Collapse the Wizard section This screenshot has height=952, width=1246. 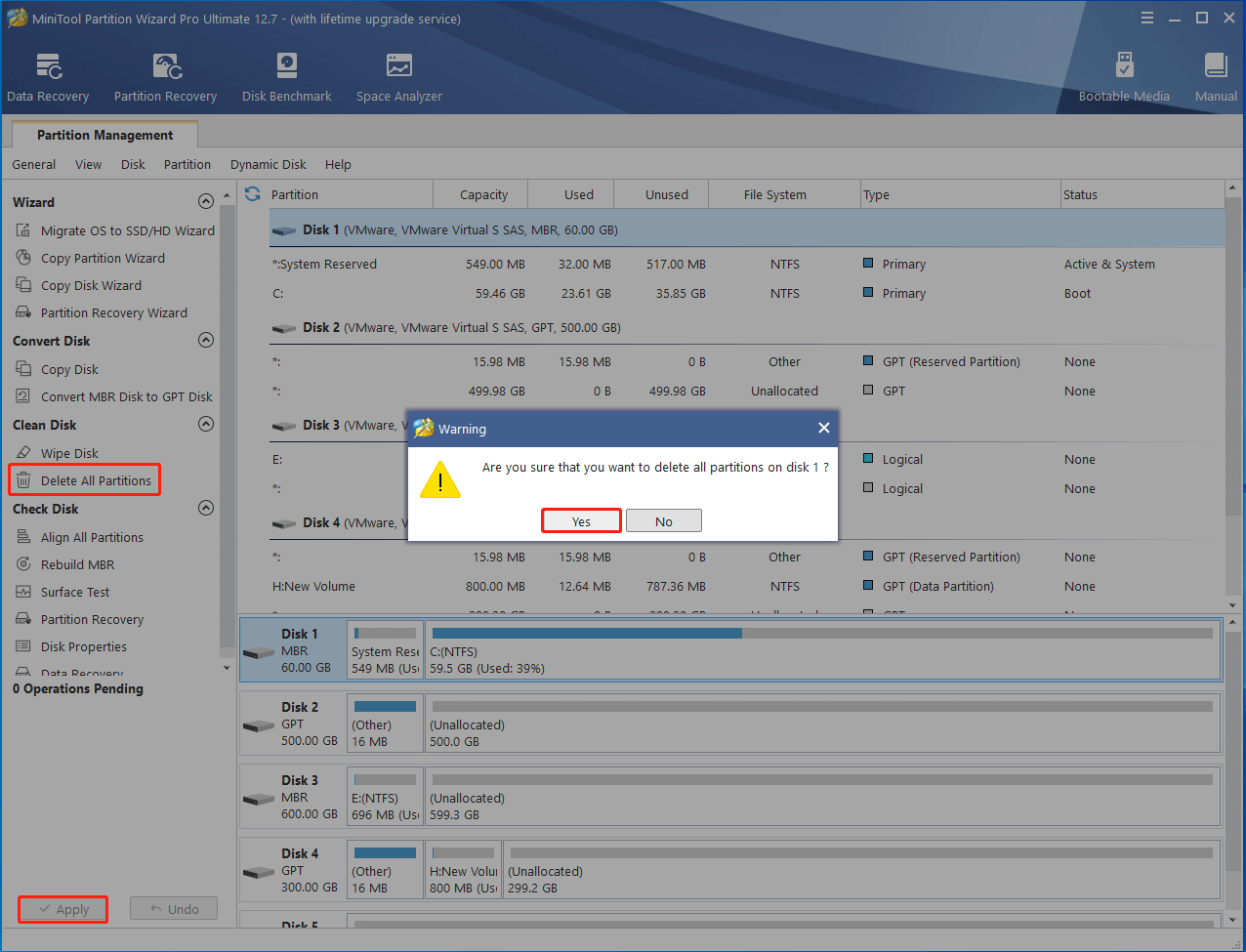(206, 201)
